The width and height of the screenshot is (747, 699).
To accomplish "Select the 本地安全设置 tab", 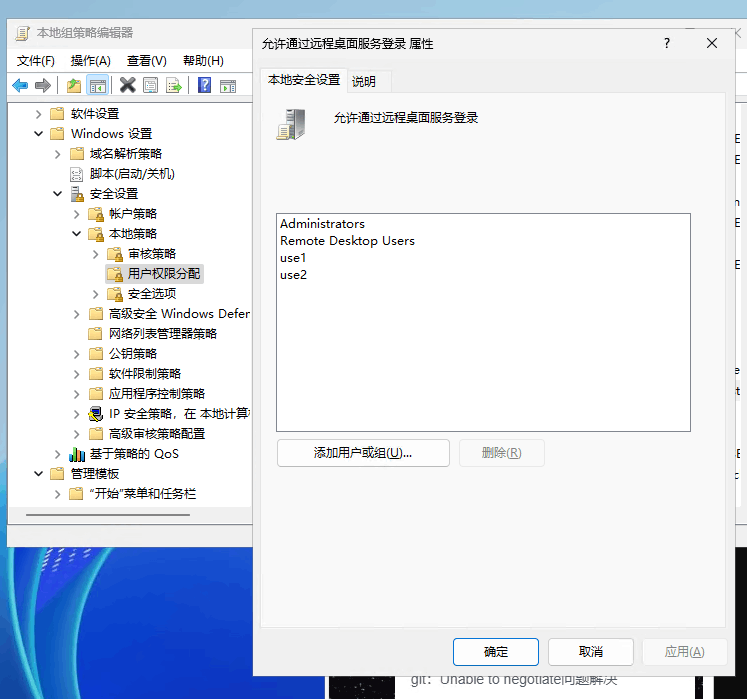I will coord(304,80).
